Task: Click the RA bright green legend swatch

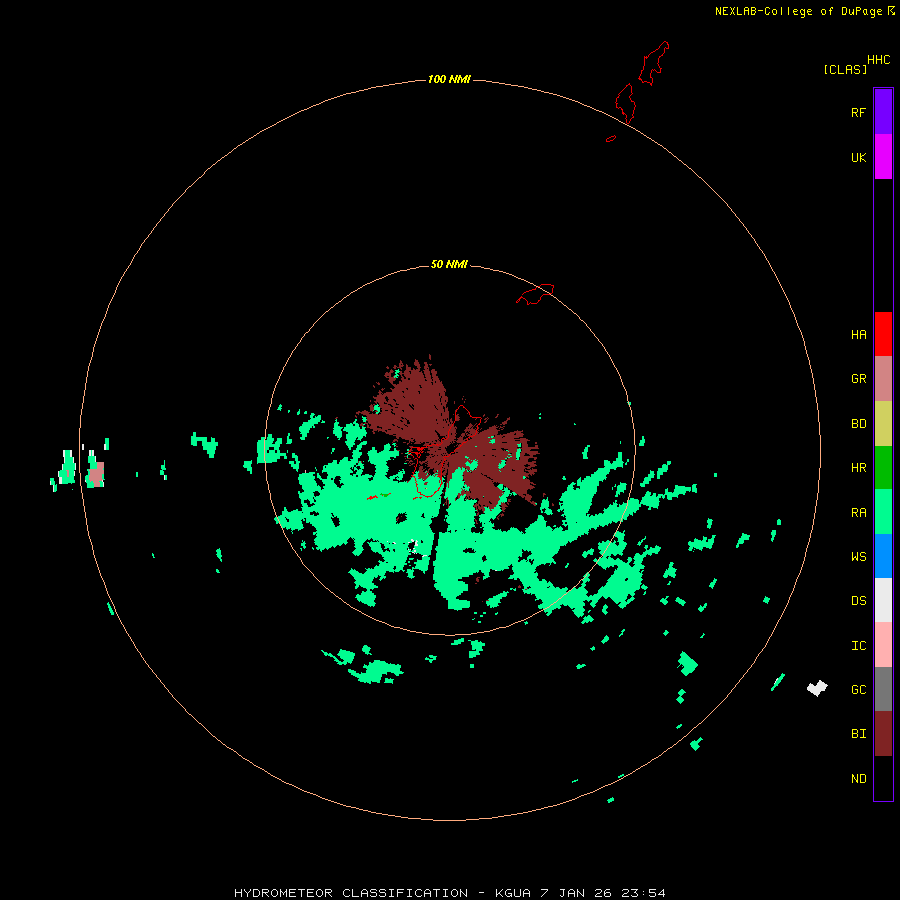Action: [x=883, y=512]
